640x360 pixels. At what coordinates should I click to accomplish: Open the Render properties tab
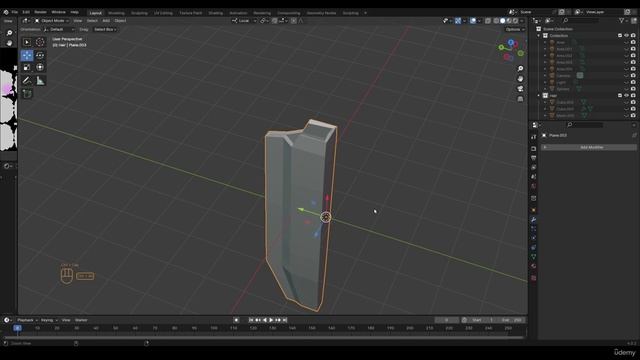pyautogui.click(x=533, y=149)
